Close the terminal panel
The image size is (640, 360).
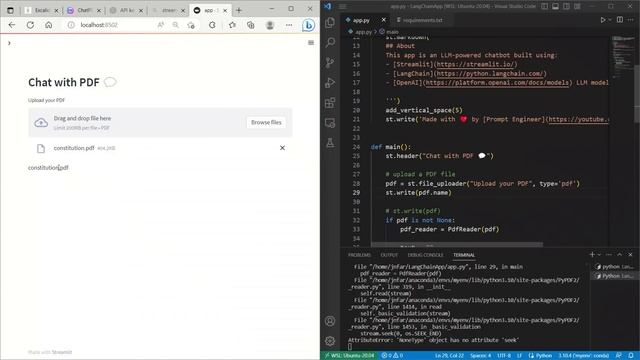[630, 255]
